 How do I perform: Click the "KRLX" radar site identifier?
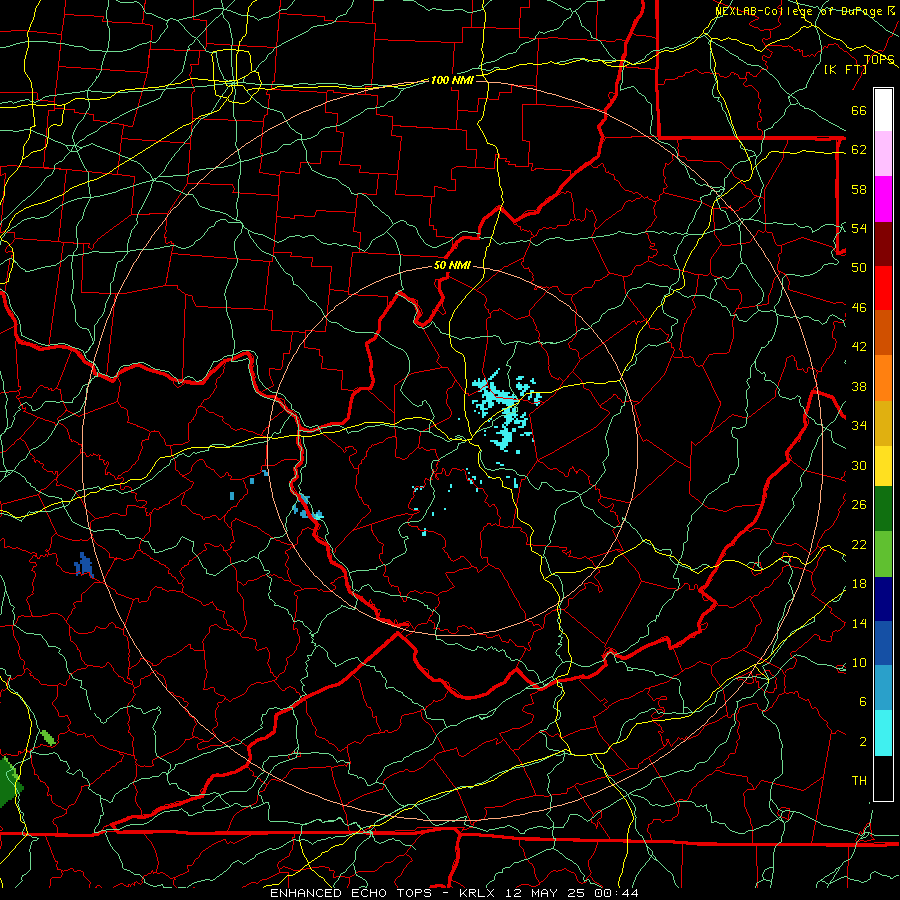[x=479, y=893]
